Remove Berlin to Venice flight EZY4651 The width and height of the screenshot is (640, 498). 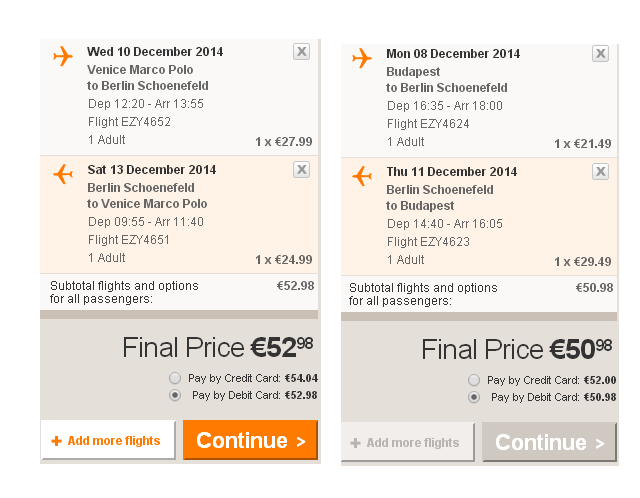pyautogui.click(x=301, y=170)
